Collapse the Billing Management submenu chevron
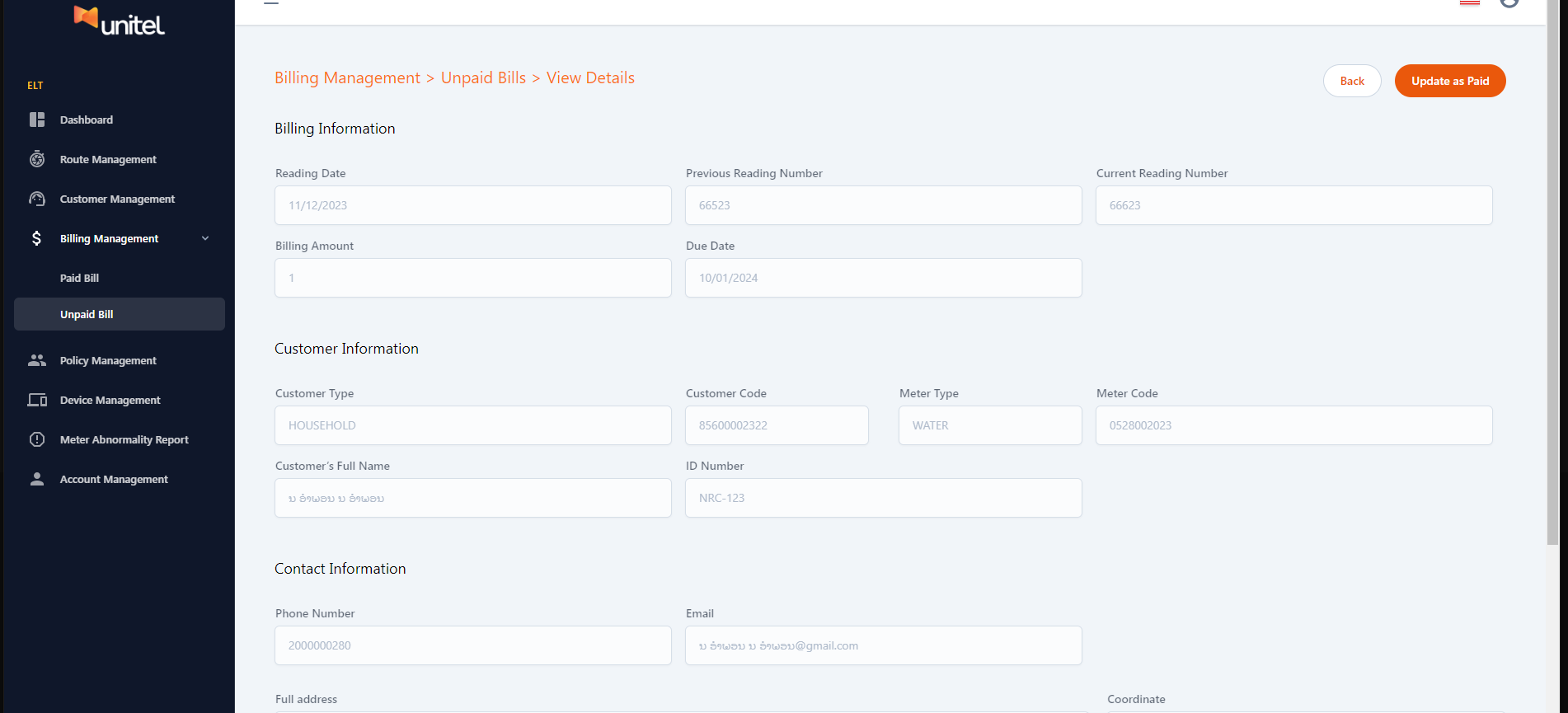This screenshot has width=1568, height=713. (205, 238)
